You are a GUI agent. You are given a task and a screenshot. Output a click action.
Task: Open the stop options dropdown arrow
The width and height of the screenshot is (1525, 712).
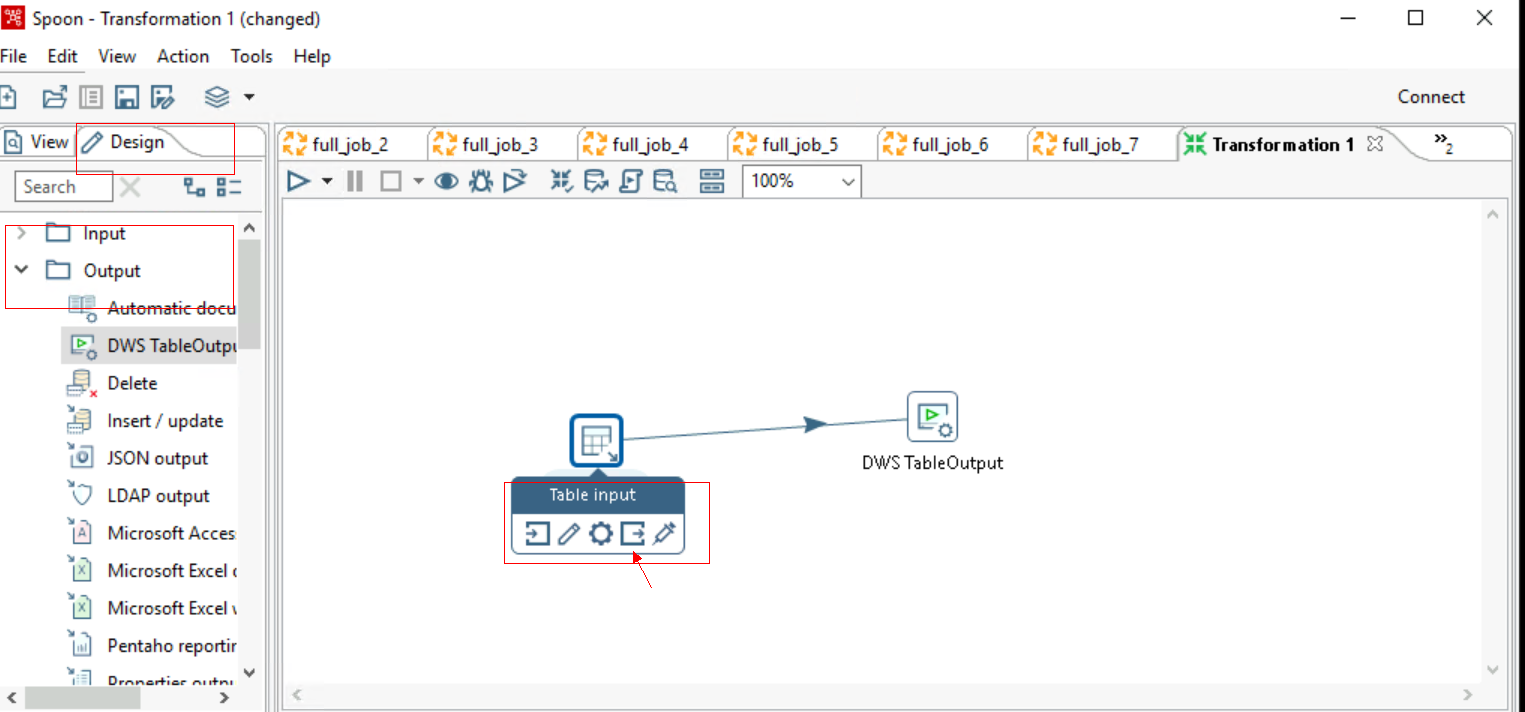(x=418, y=181)
